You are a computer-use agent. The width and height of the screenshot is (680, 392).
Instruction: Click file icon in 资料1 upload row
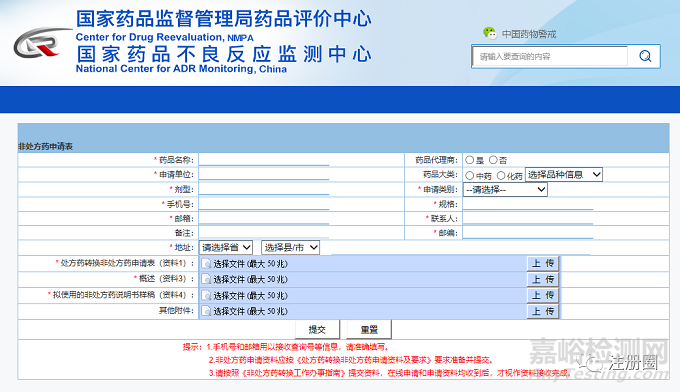tap(207, 264)
